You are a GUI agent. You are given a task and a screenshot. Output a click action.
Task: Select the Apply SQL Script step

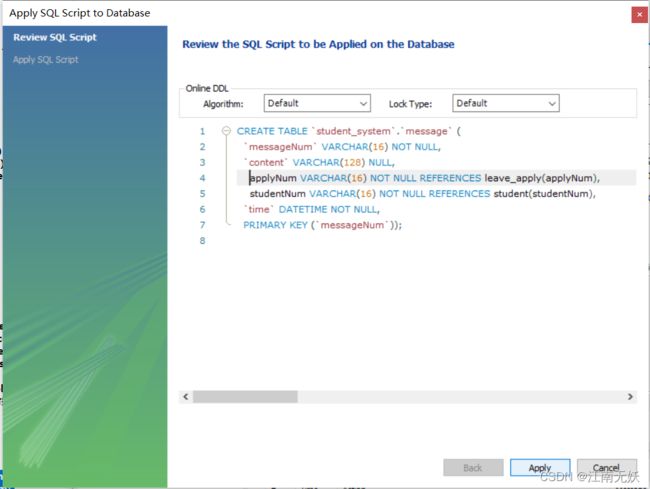[46, 60]
